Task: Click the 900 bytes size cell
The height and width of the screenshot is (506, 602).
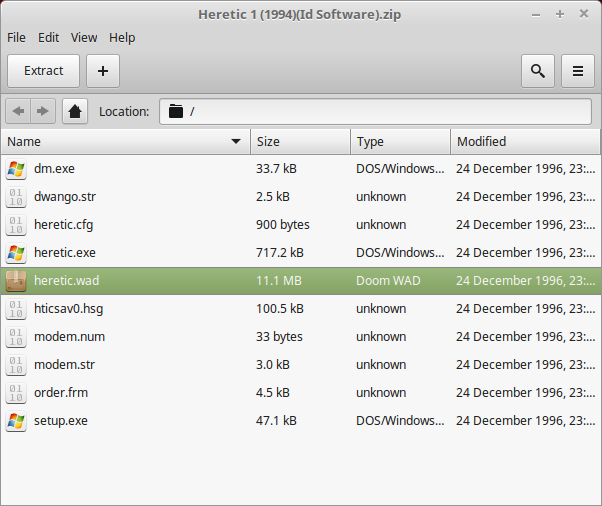Action: pyautogui.click(x=283, y=225)
